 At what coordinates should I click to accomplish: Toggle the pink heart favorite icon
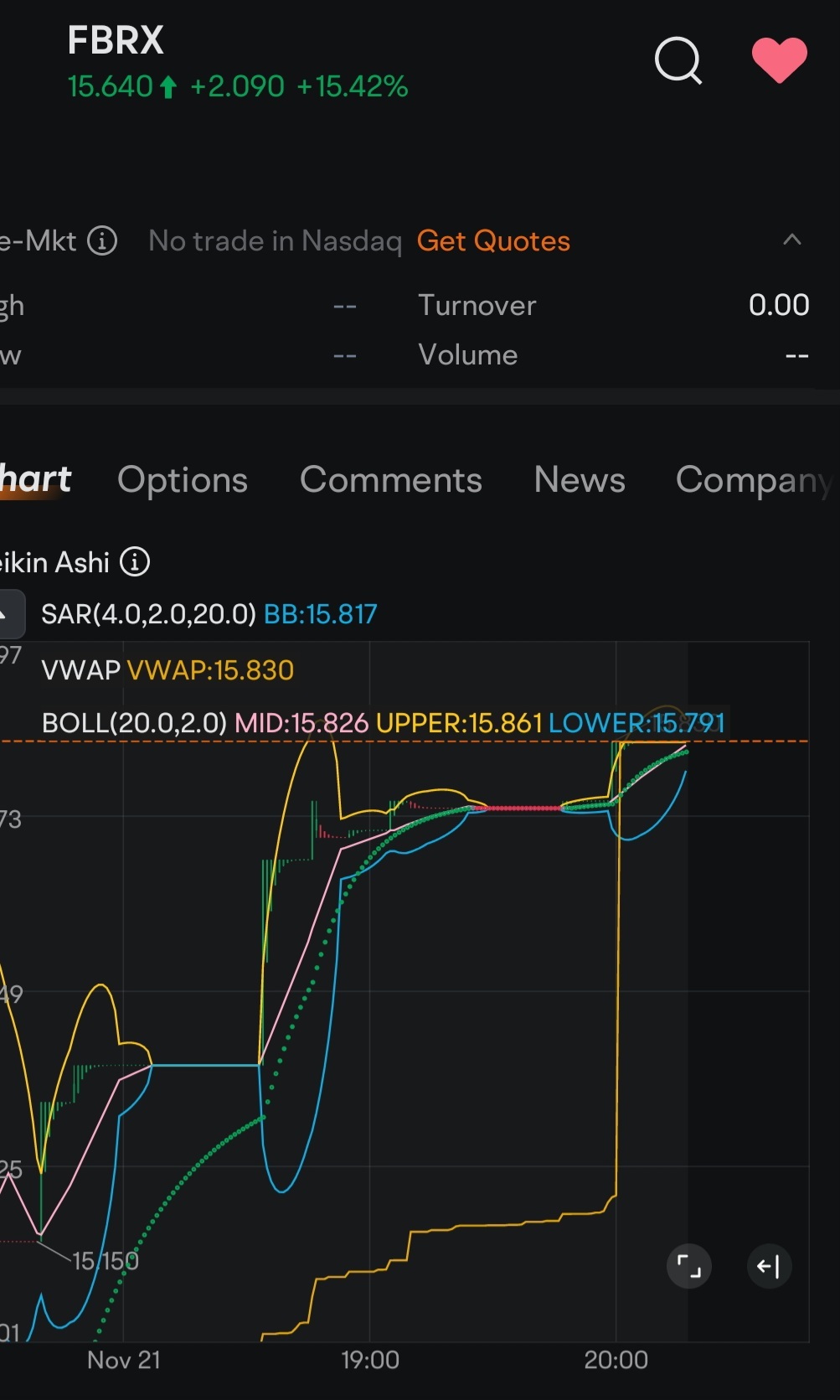(779, 60)
